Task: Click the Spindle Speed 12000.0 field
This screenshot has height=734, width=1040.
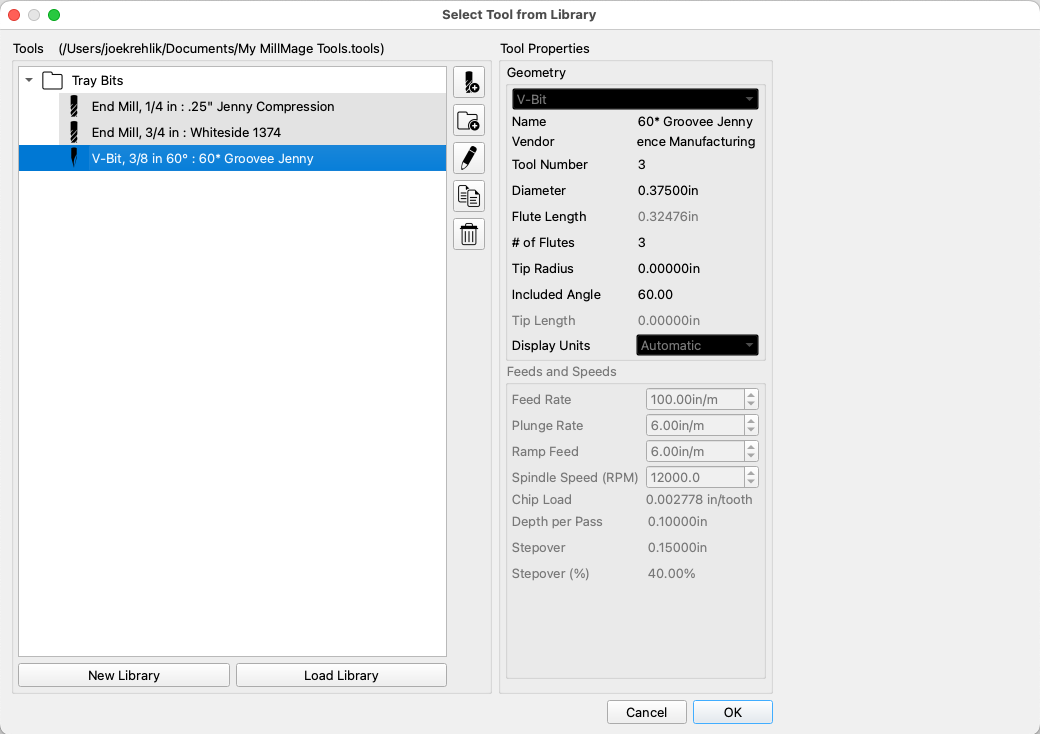Action: [x=695, y=477]
